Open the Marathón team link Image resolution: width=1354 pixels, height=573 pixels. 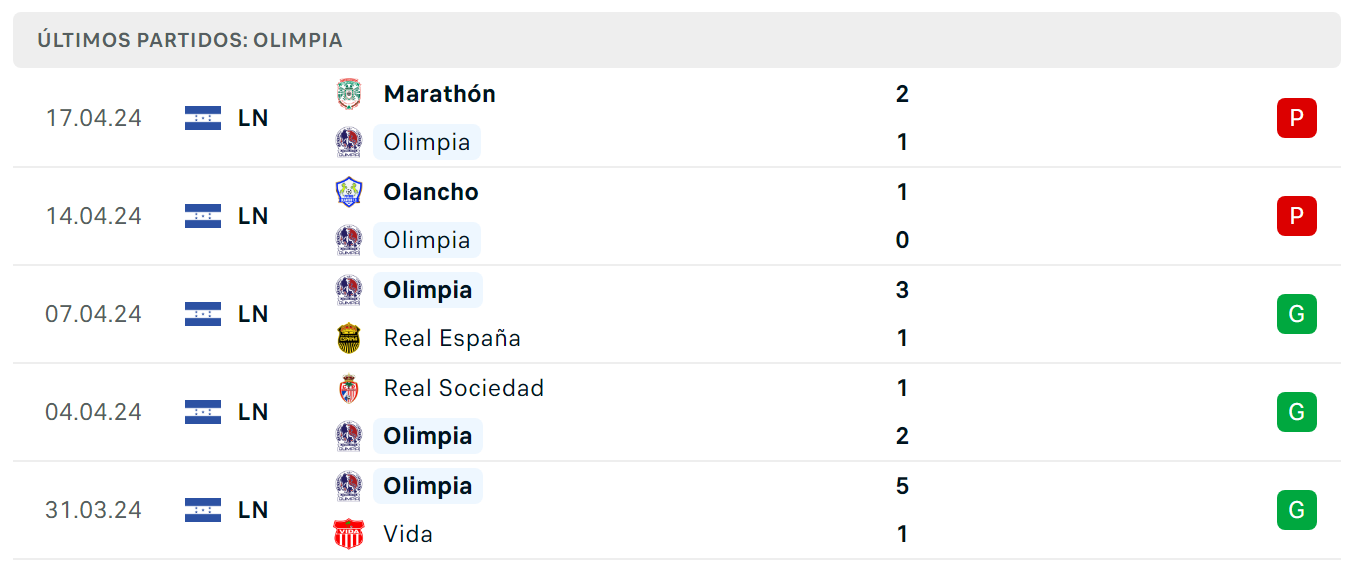coord(440,94)
